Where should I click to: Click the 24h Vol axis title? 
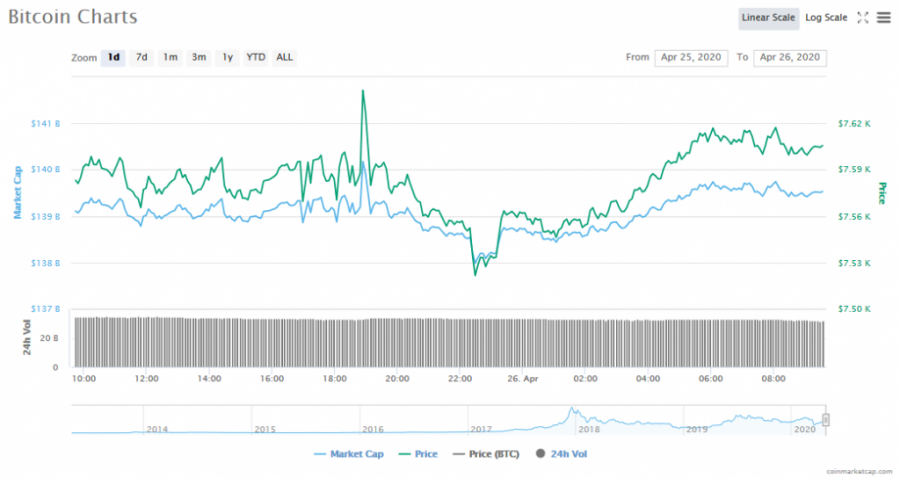(x=26, y=337)
